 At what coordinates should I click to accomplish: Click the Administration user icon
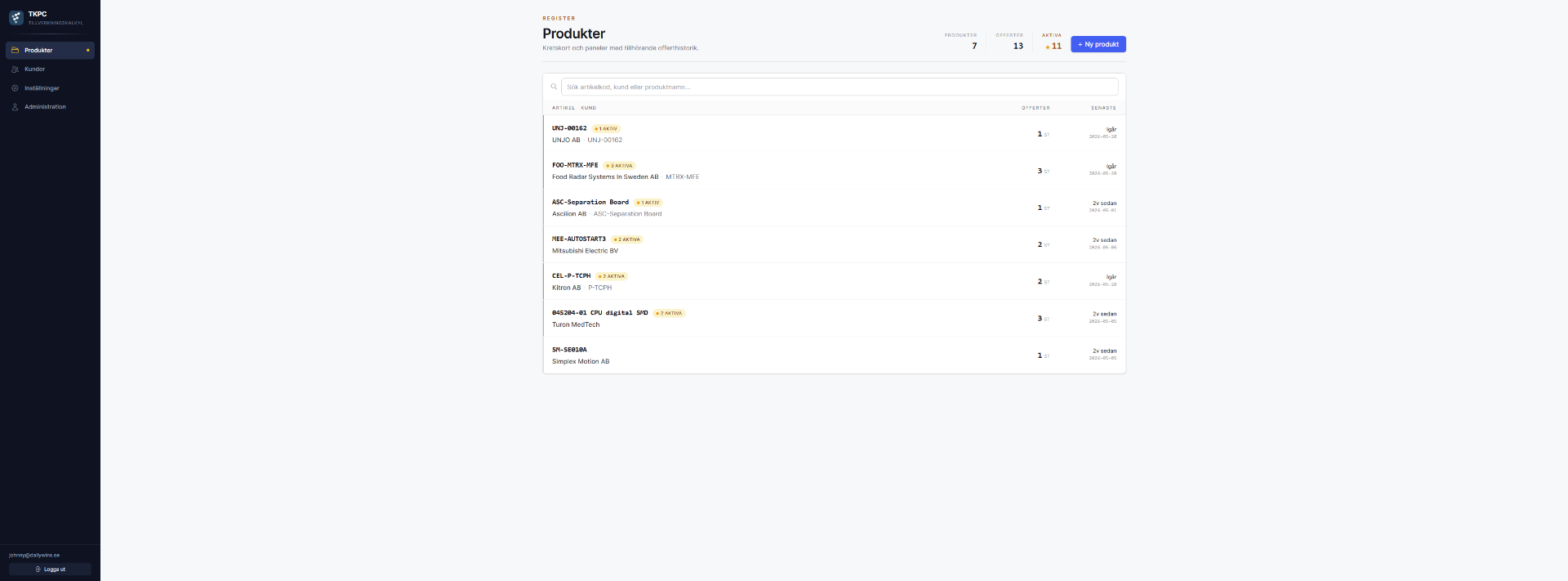click(15, 107)
